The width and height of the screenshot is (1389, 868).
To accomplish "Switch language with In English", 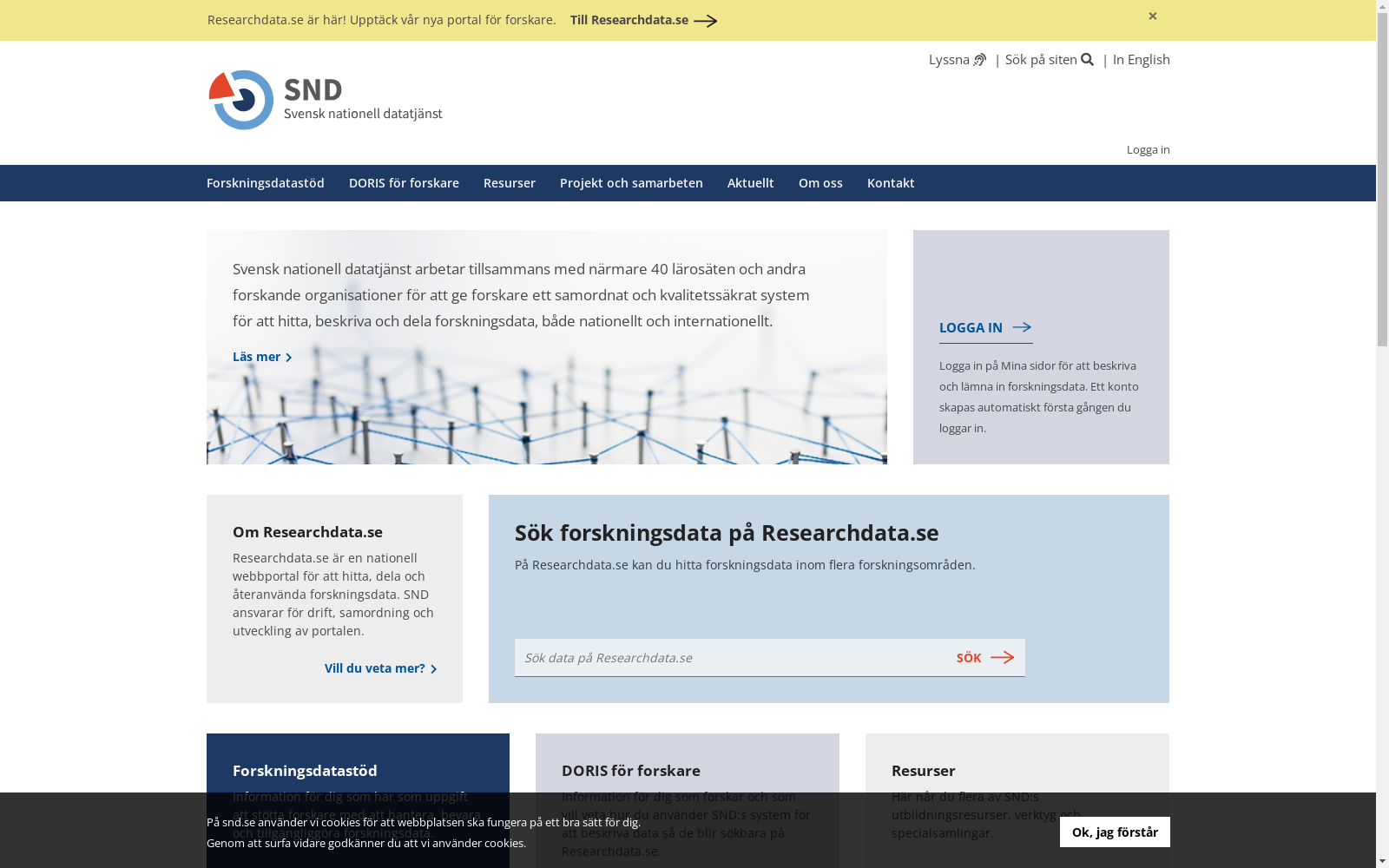I will [1141, 59].
